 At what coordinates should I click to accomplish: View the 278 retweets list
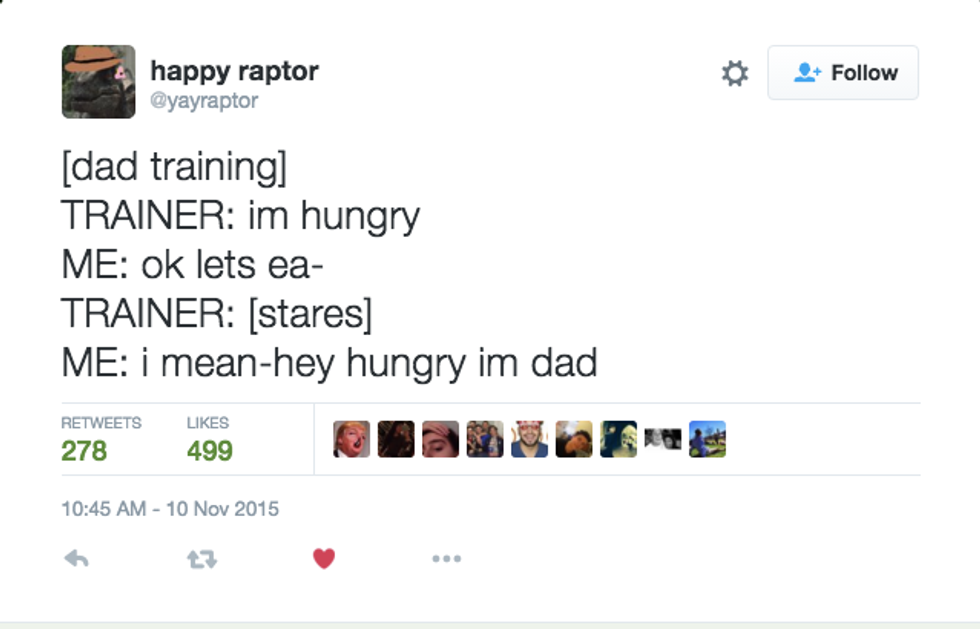point(84,450)
